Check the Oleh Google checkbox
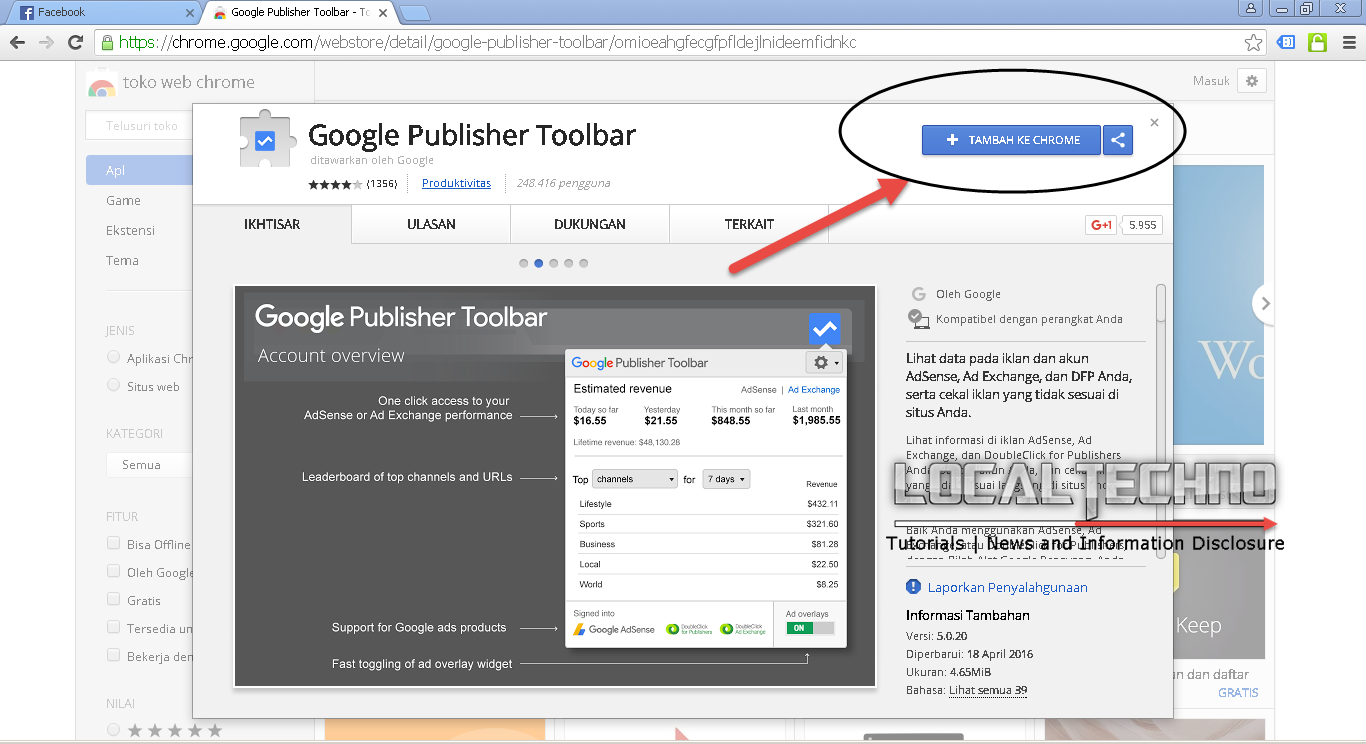 (113, 572)
